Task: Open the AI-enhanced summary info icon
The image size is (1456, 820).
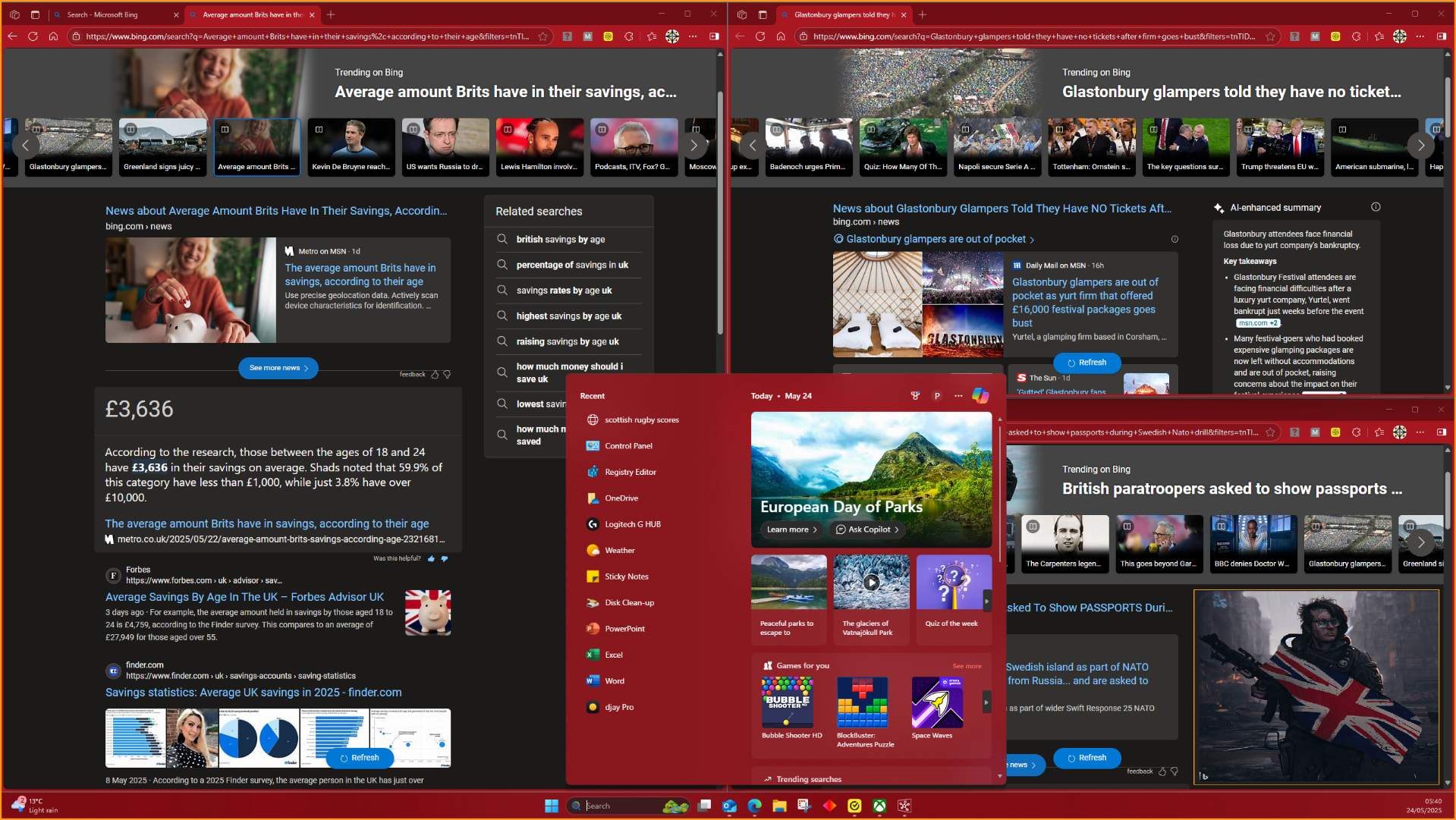Action: [x=1376, y=207]
